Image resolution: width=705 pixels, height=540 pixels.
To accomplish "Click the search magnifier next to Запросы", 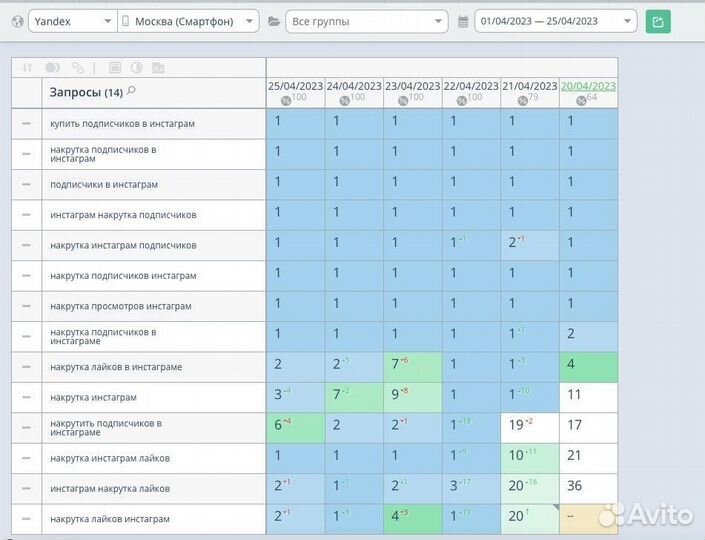I will click(131, 91).
